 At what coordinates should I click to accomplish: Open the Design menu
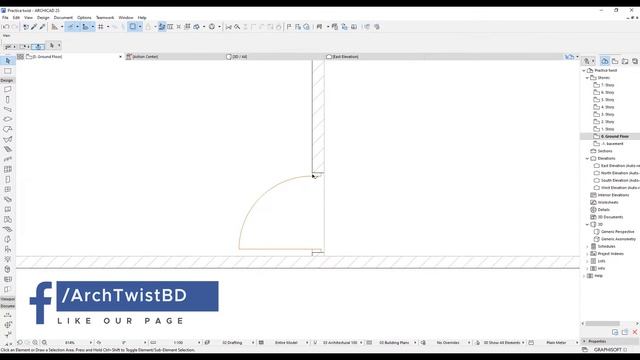pyautogui.click(x=43, y=18)
